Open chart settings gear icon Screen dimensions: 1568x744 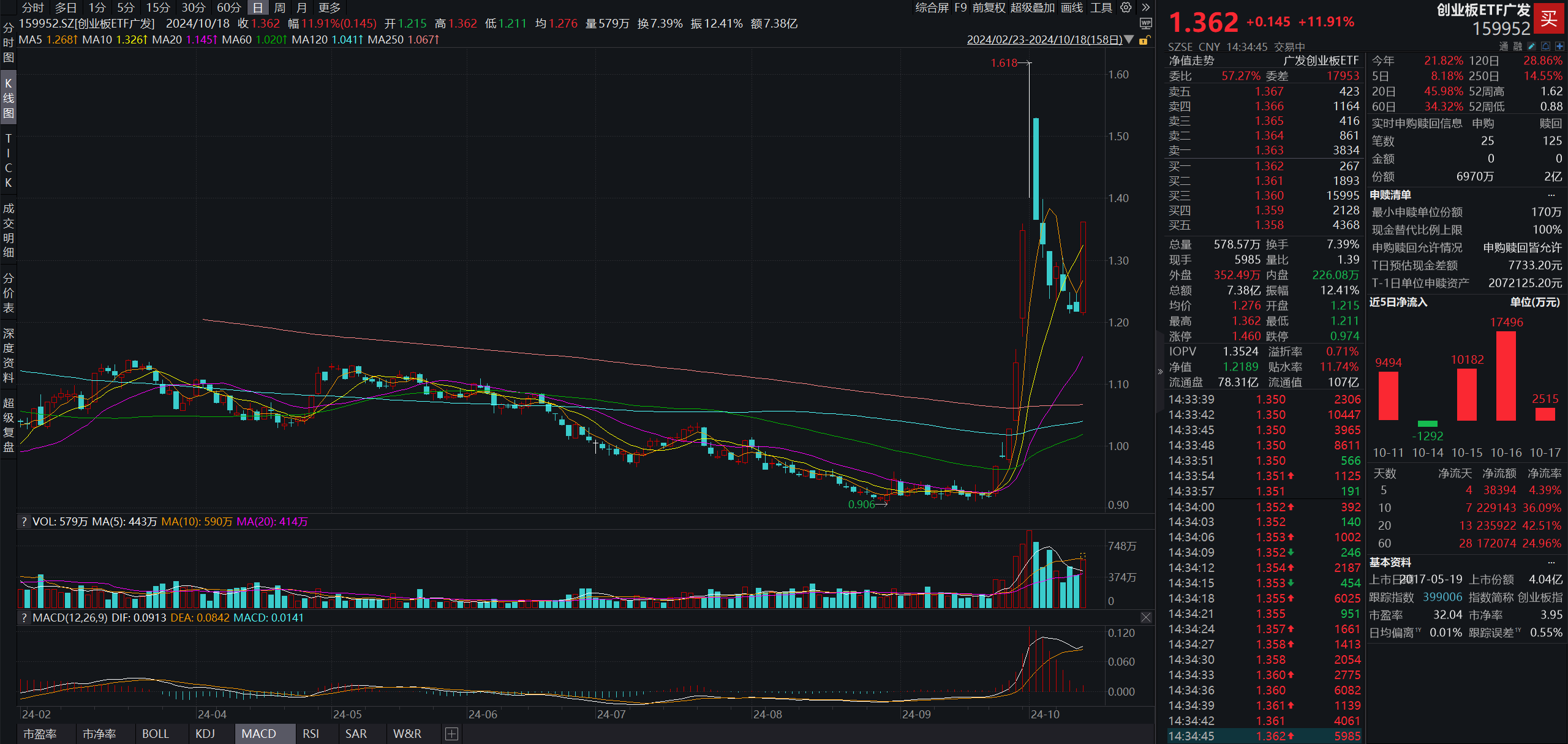tap(1126, 7)
